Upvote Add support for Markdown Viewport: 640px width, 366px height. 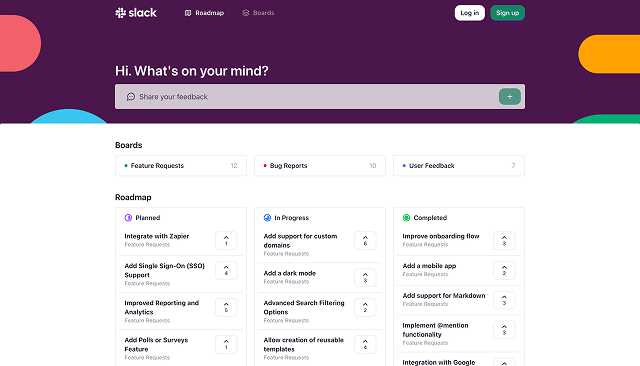click(x=504, y=300)
